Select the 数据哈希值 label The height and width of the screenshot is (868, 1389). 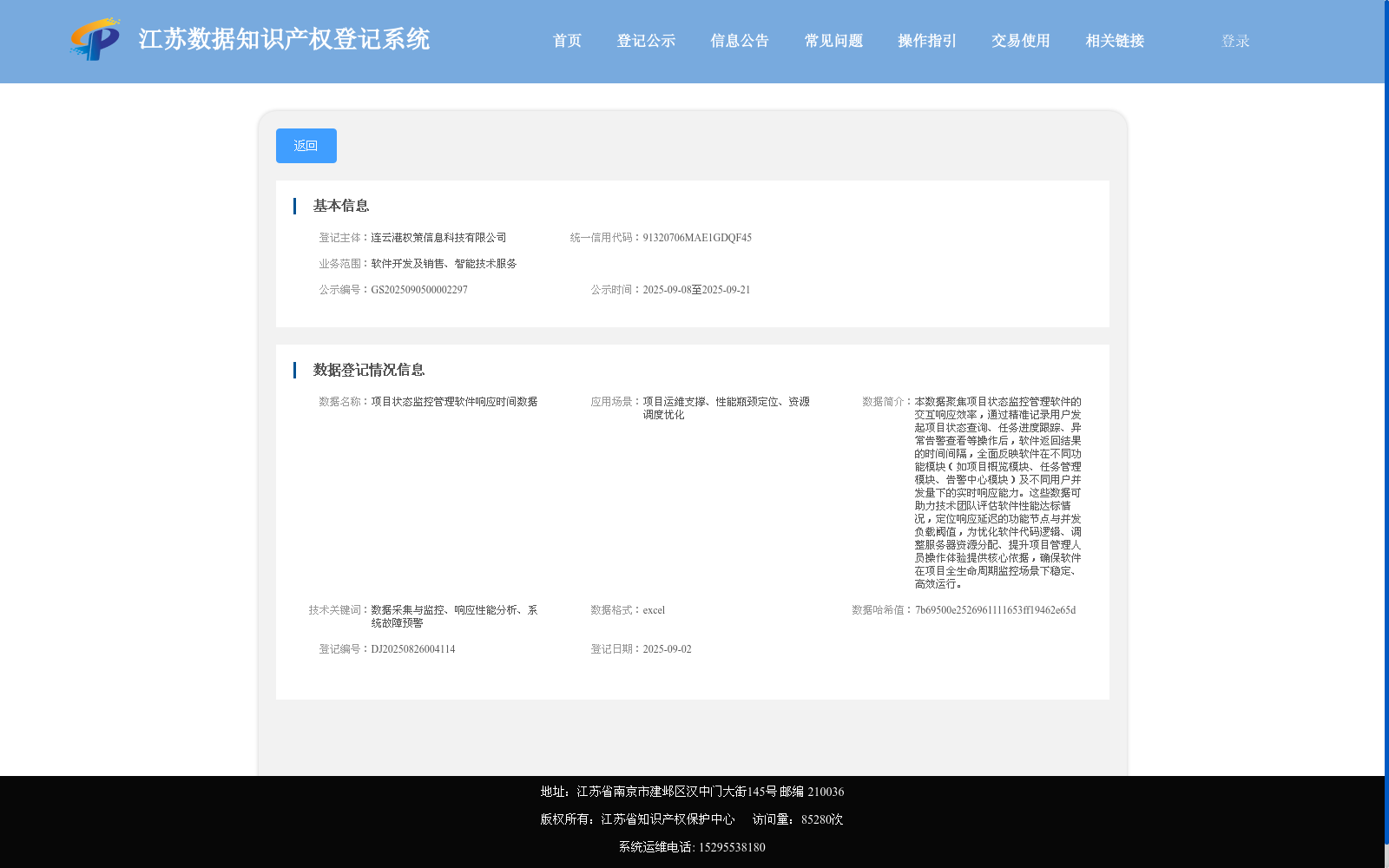(882, 610)
